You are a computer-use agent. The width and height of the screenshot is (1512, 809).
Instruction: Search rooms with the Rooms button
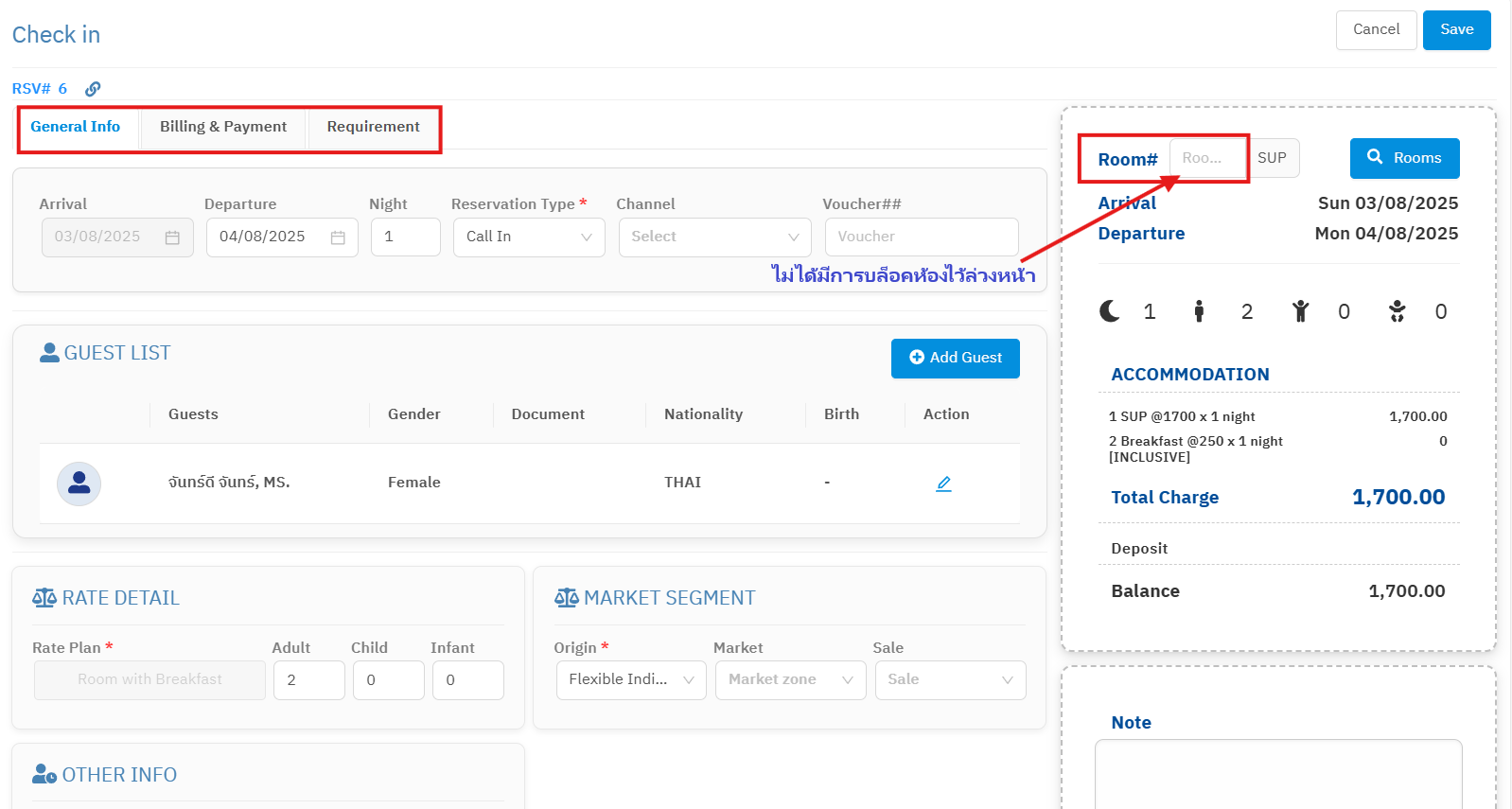coord(1404,158)
